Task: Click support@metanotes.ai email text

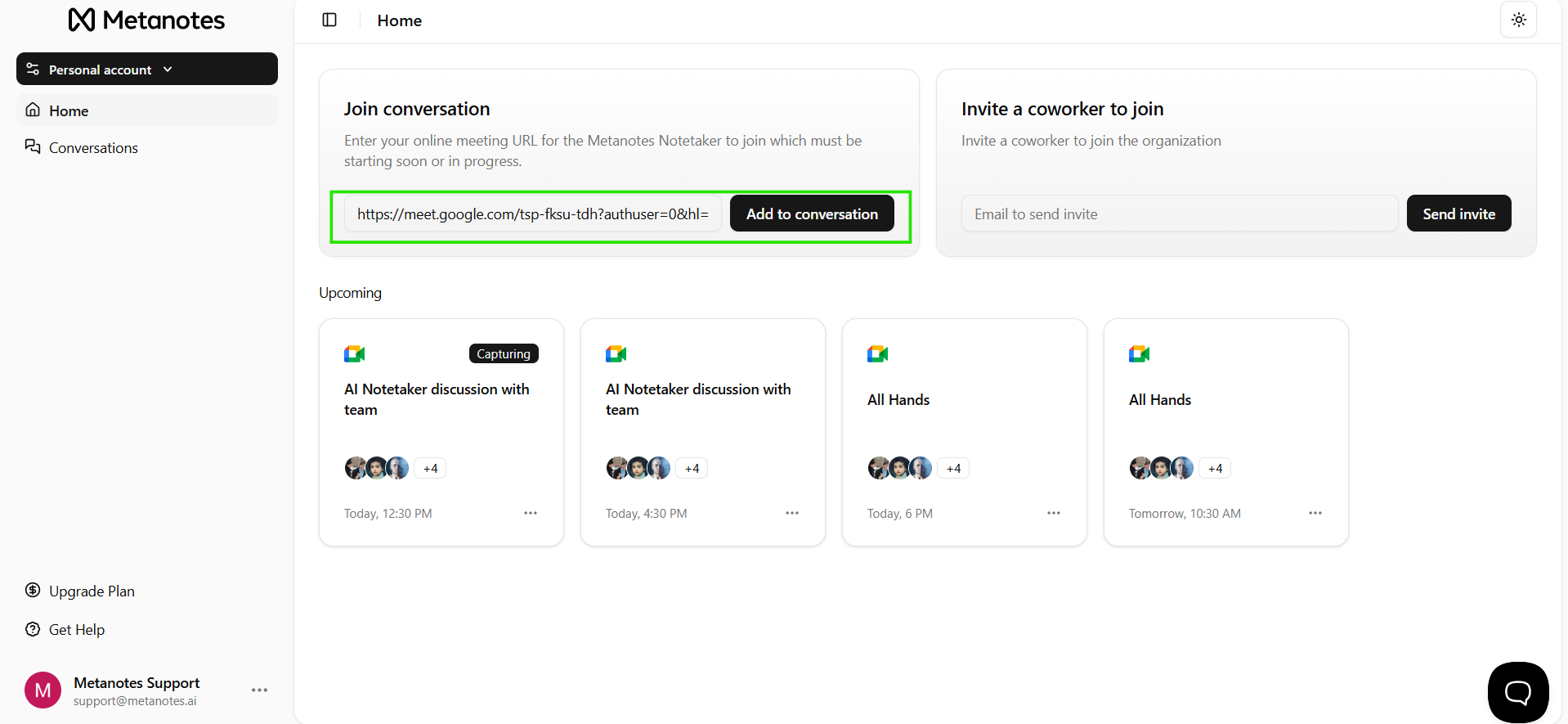Action: click(x=135, y=701)
